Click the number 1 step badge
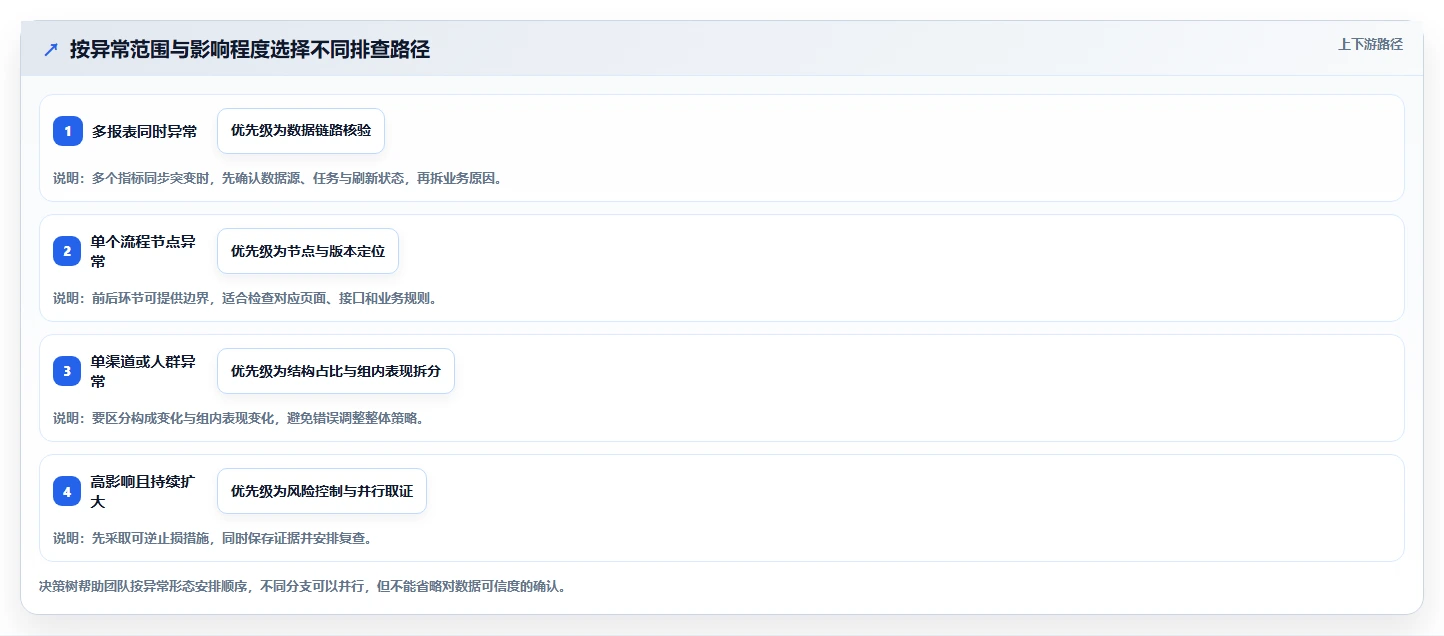Screen dimensions: 1444x636 tap(68, 131)
